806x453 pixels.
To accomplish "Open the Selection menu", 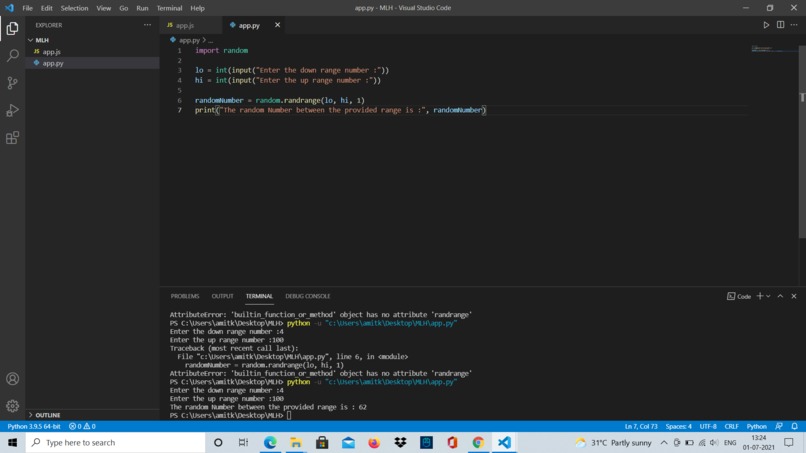I will [x=74, y=8].
